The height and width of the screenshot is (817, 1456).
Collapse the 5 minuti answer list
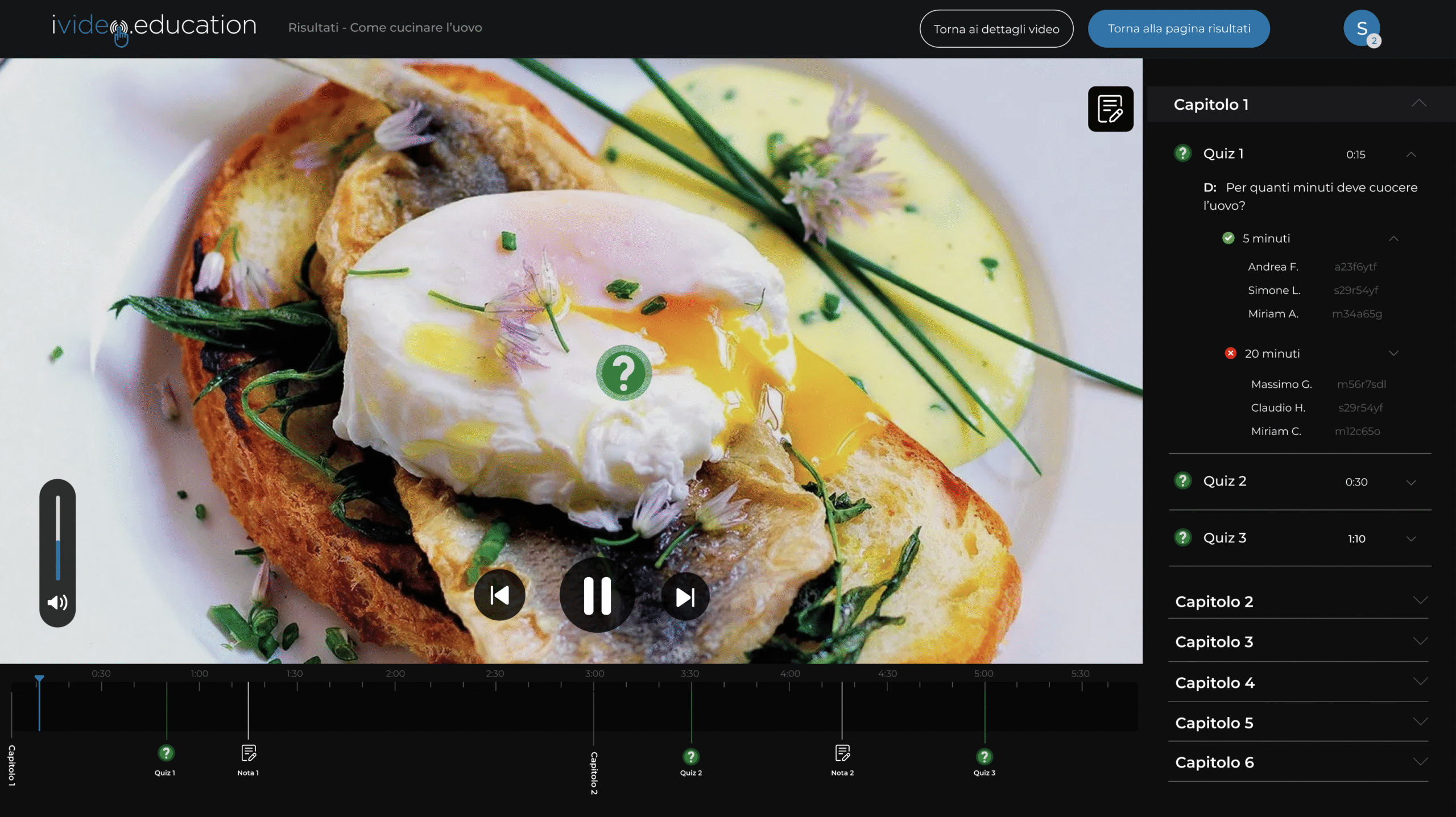point(1393,238)
